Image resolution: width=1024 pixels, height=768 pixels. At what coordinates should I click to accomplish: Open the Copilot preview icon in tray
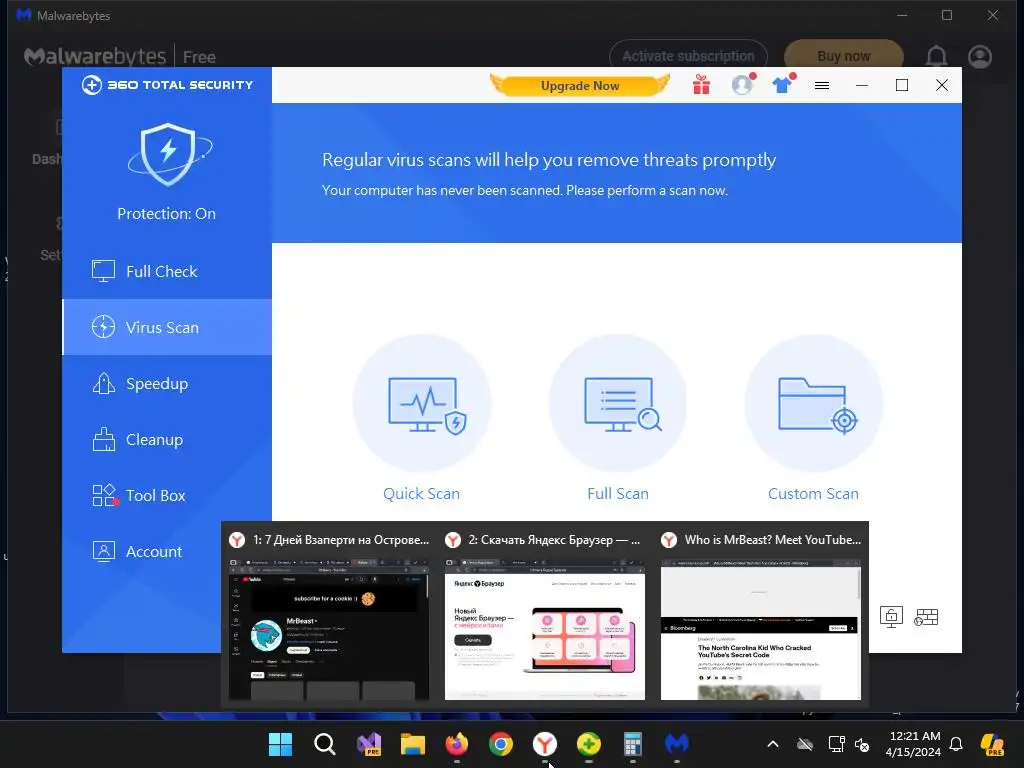(993, 744)
